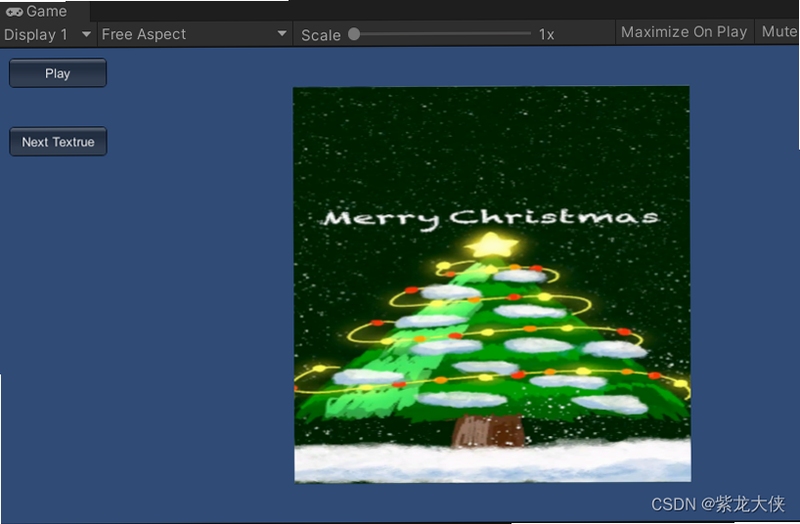Viewport: 800px width, 524px height.
Task: Click the Scale label in toolbar
Action: pos(321,35)
